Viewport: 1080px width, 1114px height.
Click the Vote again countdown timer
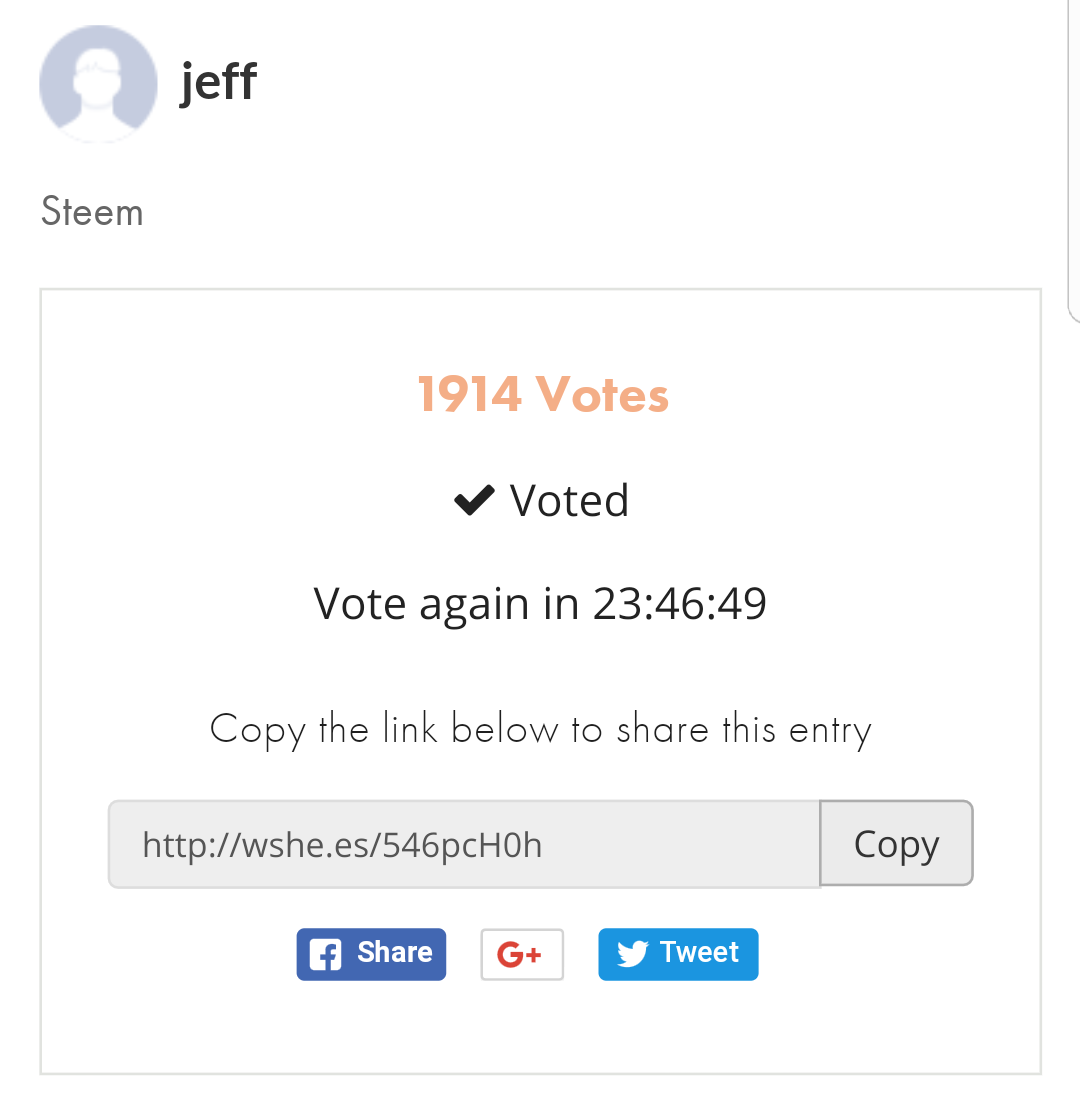point(540,604)
